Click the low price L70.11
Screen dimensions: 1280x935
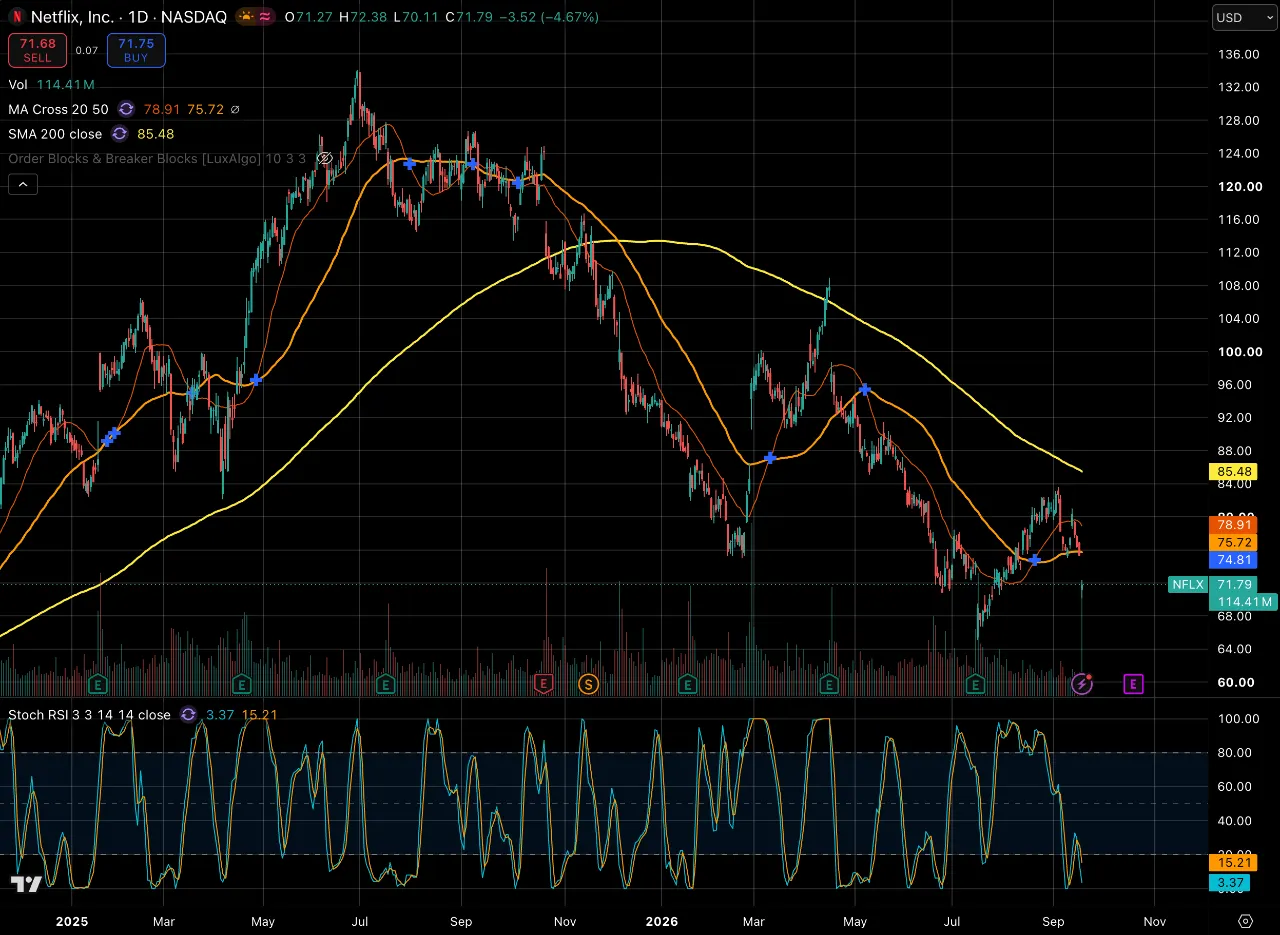click(415, 17)
